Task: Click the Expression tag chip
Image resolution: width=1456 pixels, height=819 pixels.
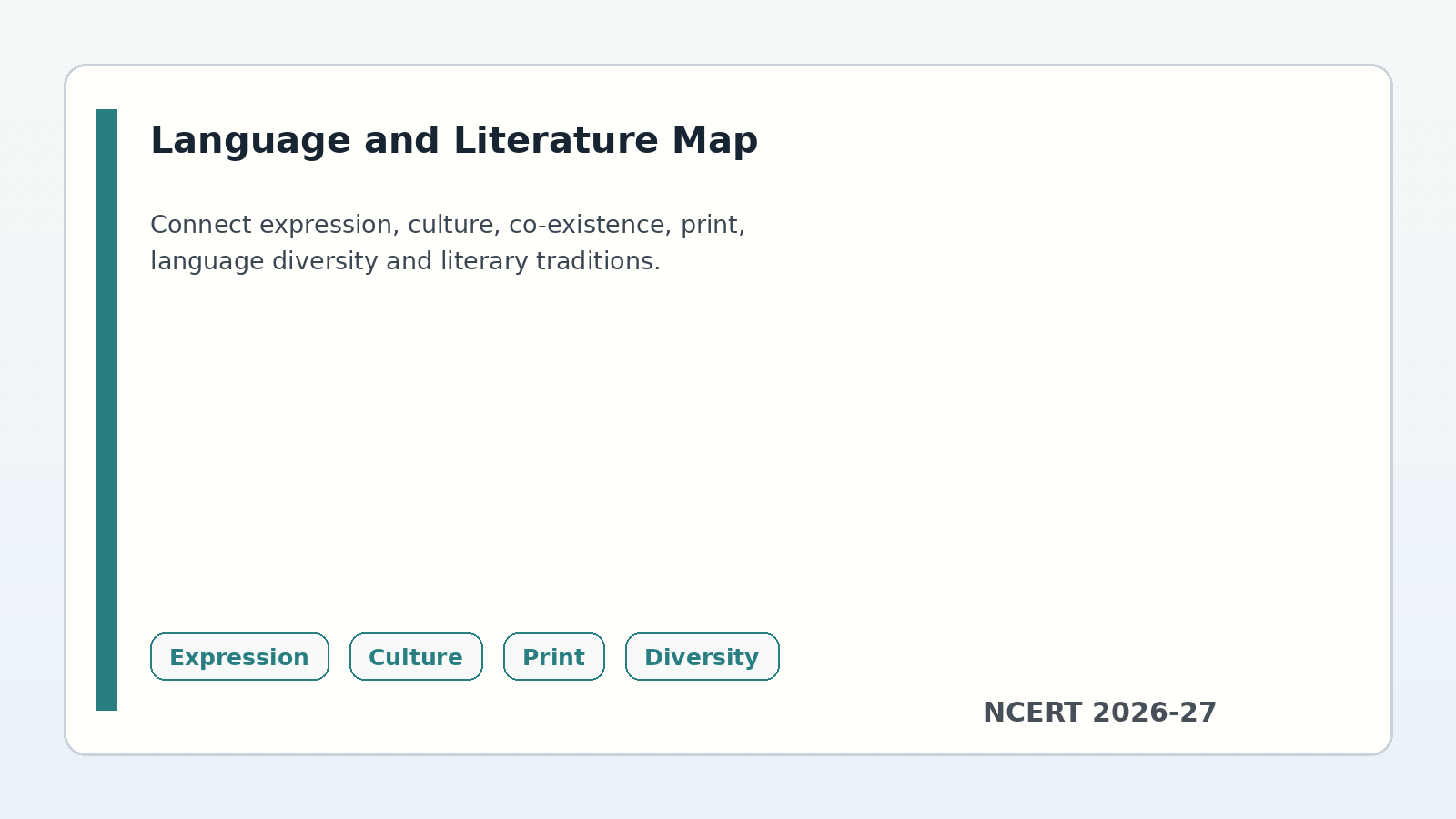Action: [x=239, y=657]
